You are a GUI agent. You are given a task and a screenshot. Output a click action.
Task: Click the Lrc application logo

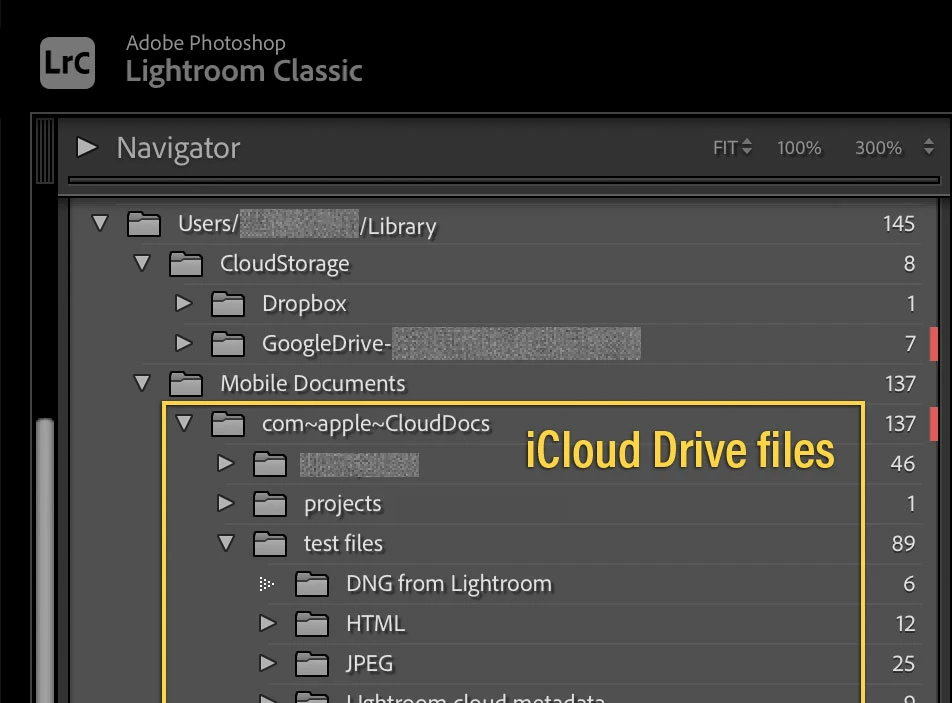click(67, 63)
